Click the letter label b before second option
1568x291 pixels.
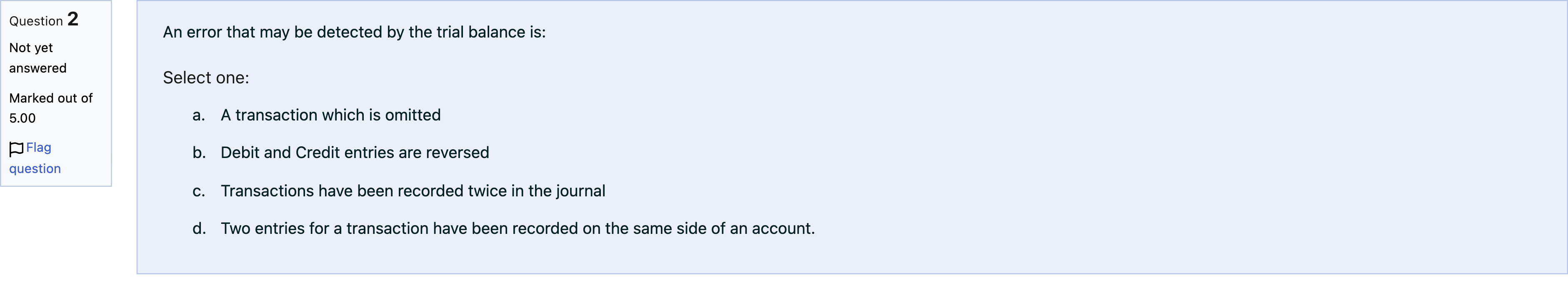(x=198, y=153)
